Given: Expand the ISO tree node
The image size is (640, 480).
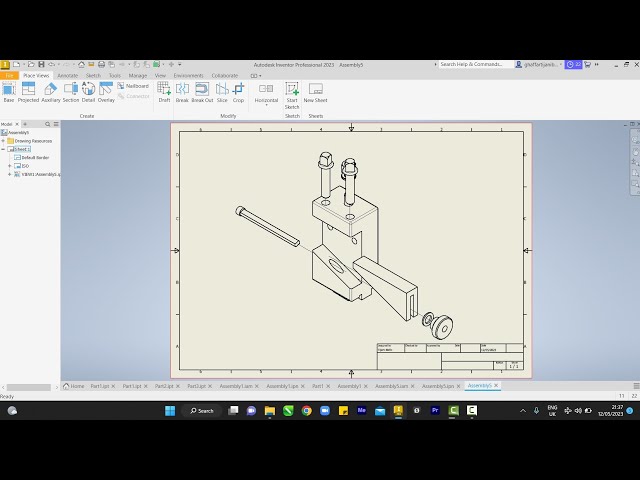Looking at the screenshot, I should point(9,166).
